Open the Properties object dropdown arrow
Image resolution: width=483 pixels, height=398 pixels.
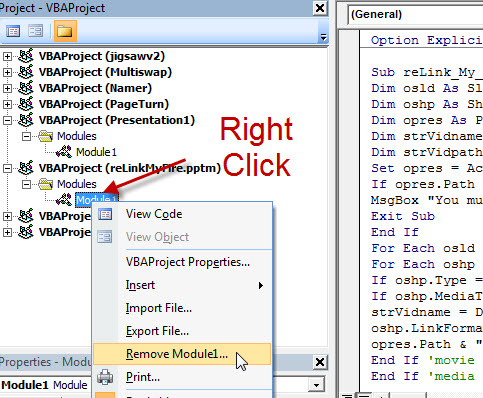tap(316, 385)
